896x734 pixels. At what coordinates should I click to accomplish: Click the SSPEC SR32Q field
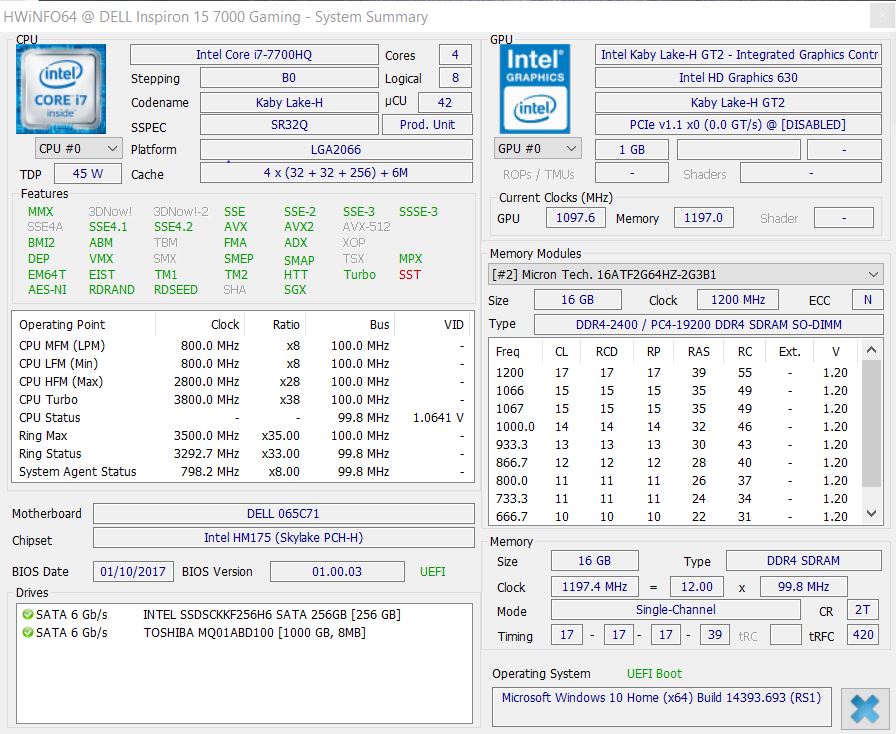289,125
